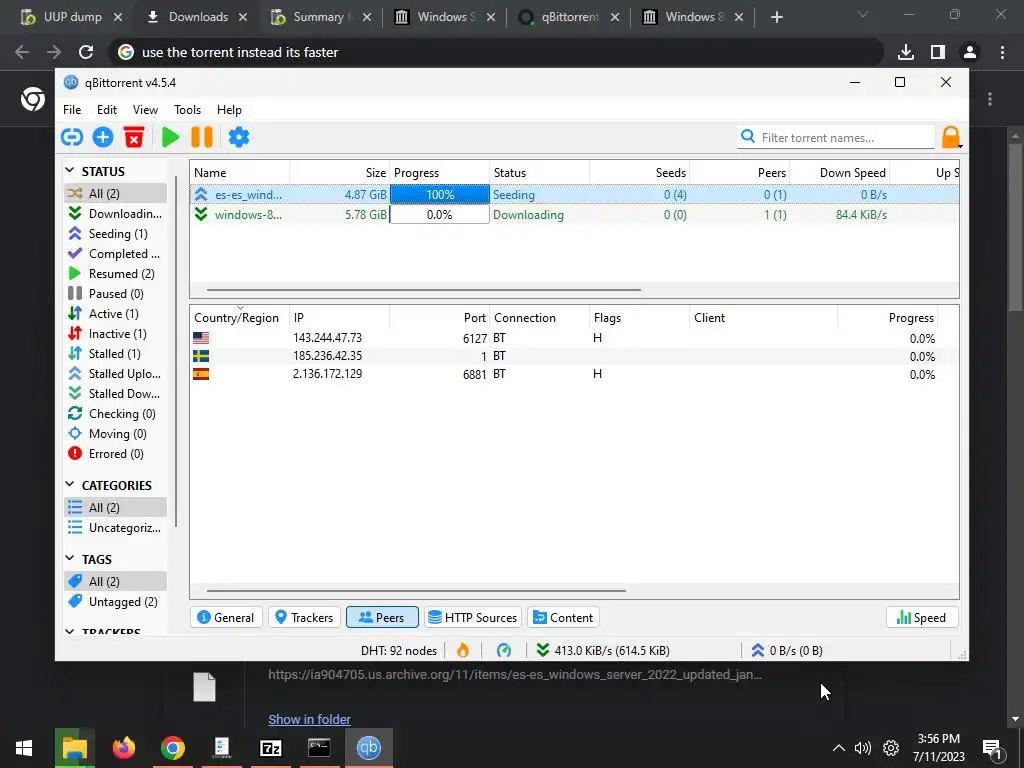
Task: Select Untagged (2) tag filter
Action: click(116, 601)
